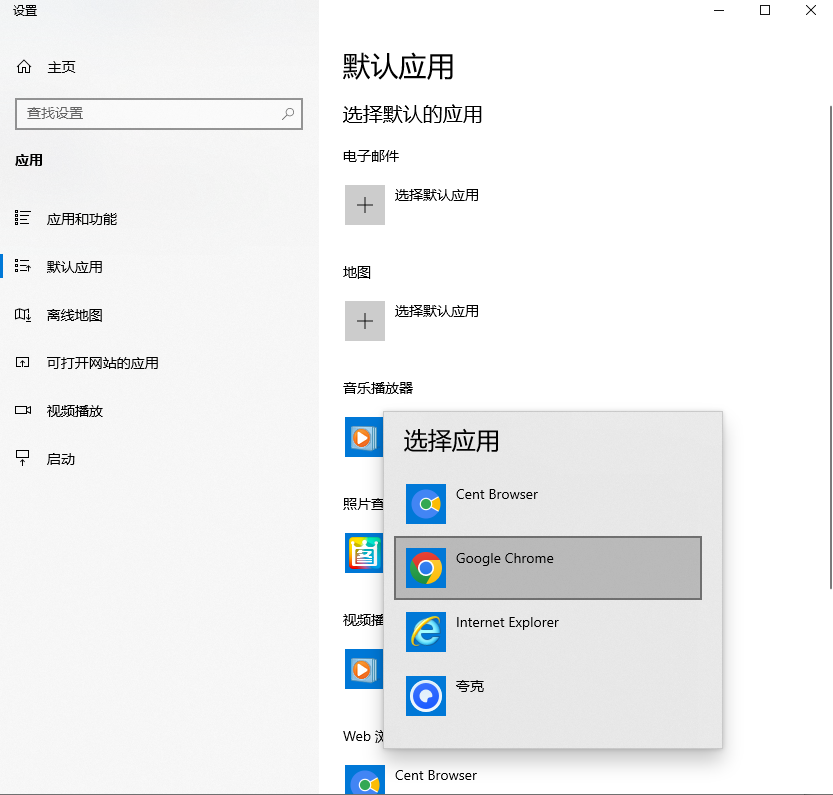
Task: Click the plus icon under 地图
Action: pos(365,321)
